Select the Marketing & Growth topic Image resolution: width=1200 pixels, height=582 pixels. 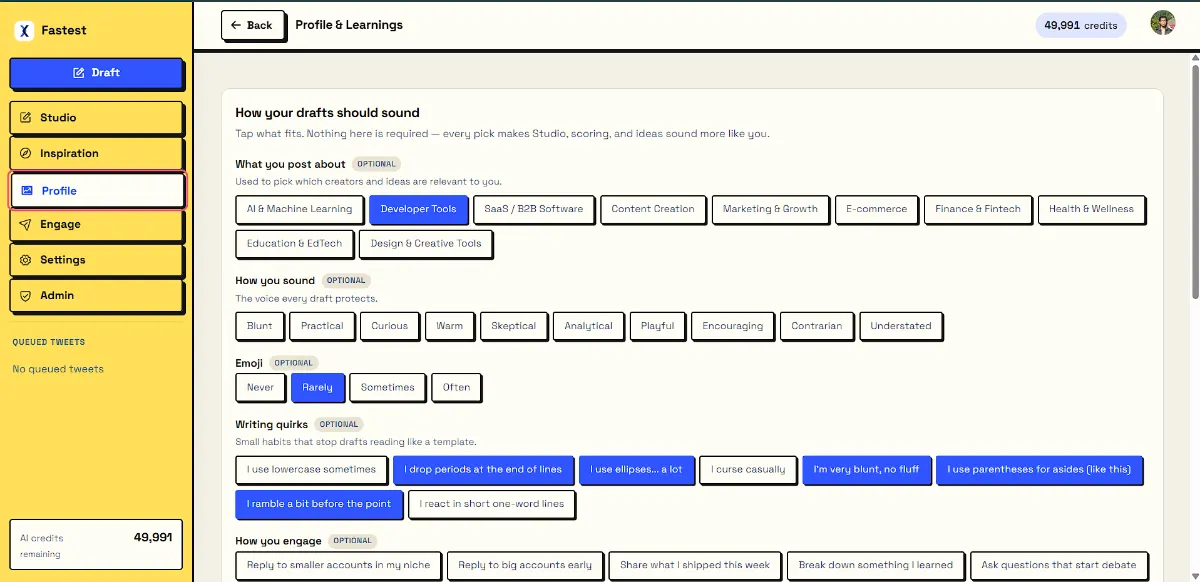tap(770, 210)
